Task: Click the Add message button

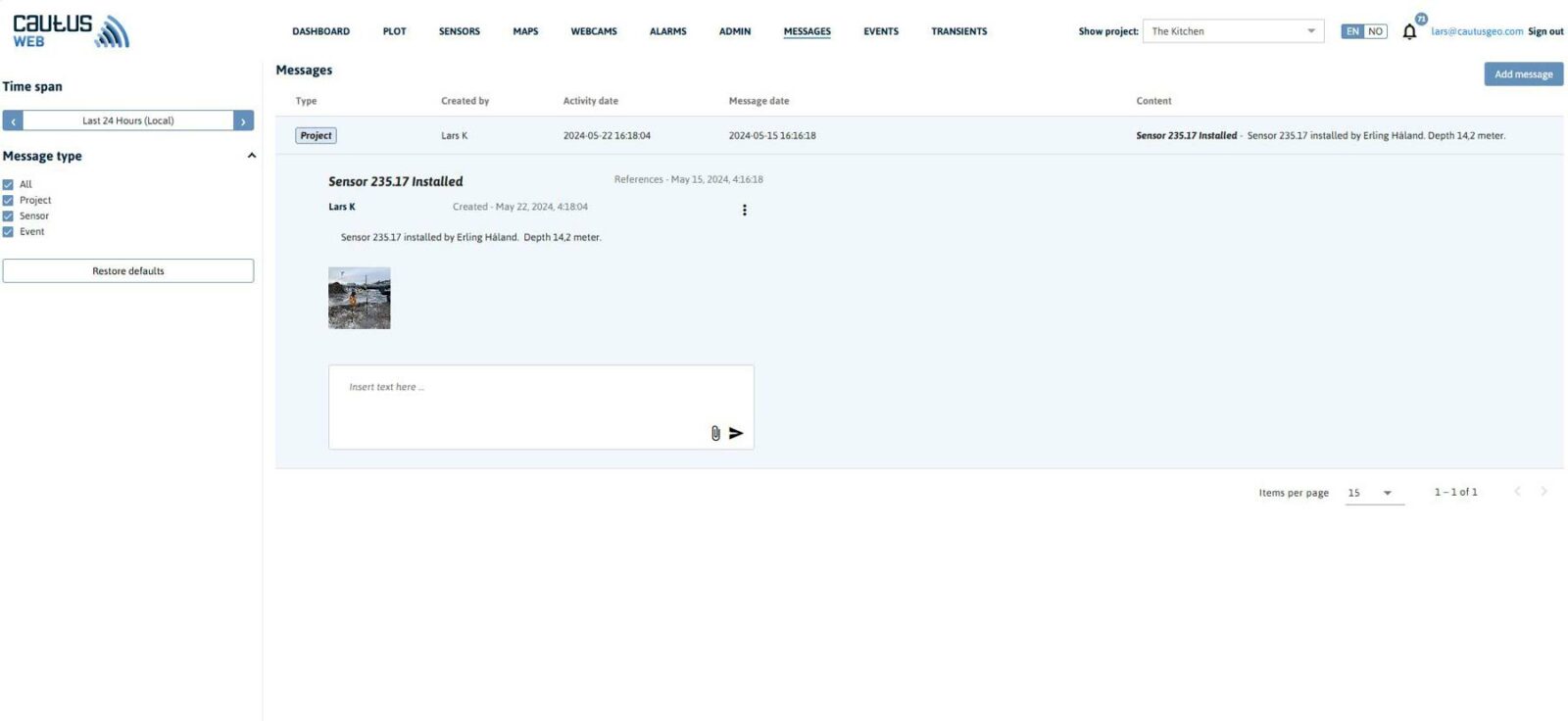Action: pos(1523,74)
